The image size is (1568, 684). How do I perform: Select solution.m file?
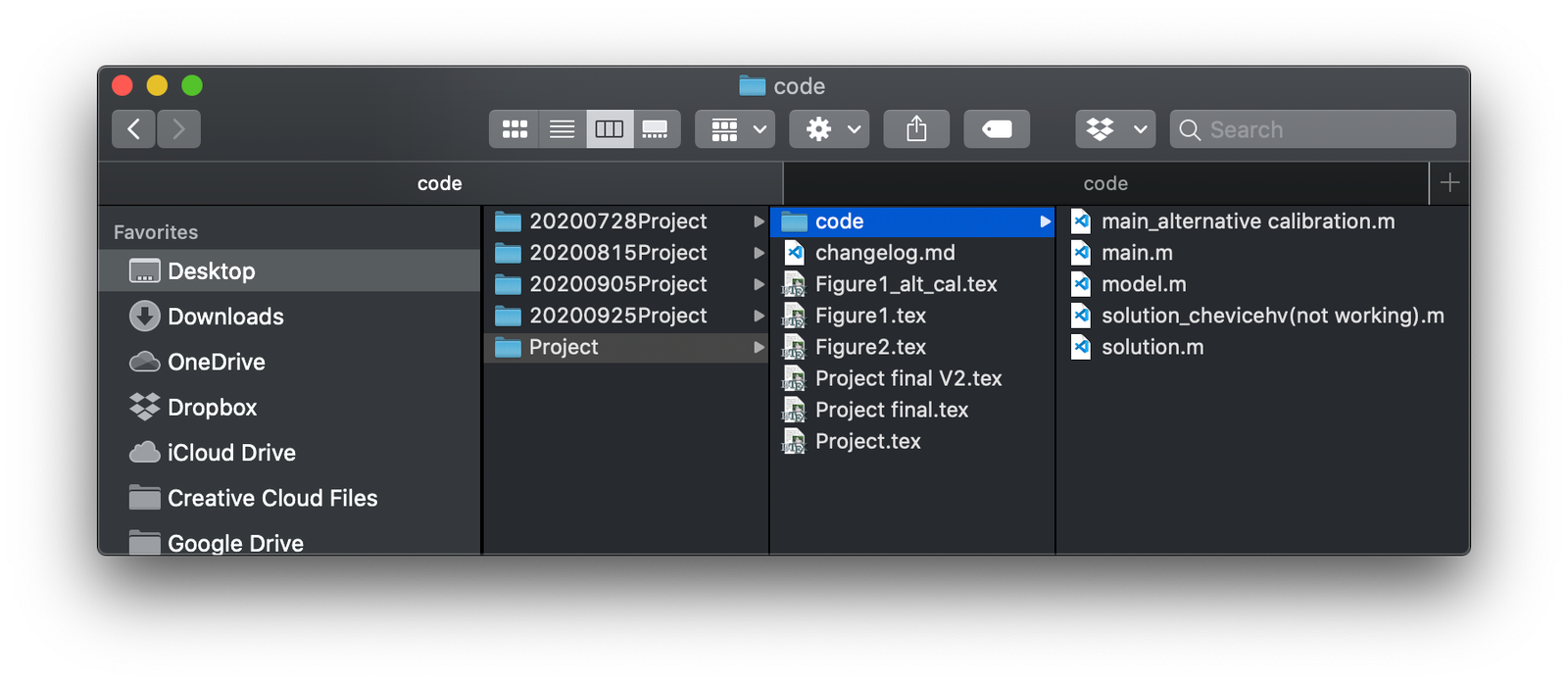pyautogui.click(x=1262, y=347)
